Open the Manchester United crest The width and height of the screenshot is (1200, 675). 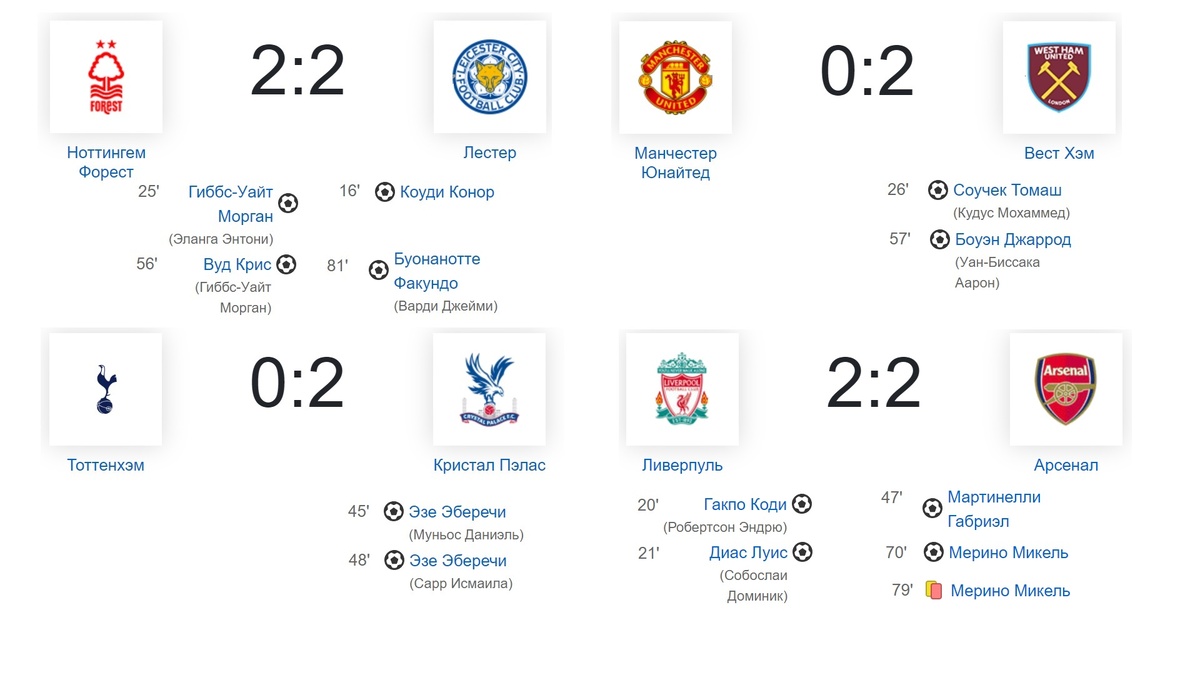(x=675, y=77)
